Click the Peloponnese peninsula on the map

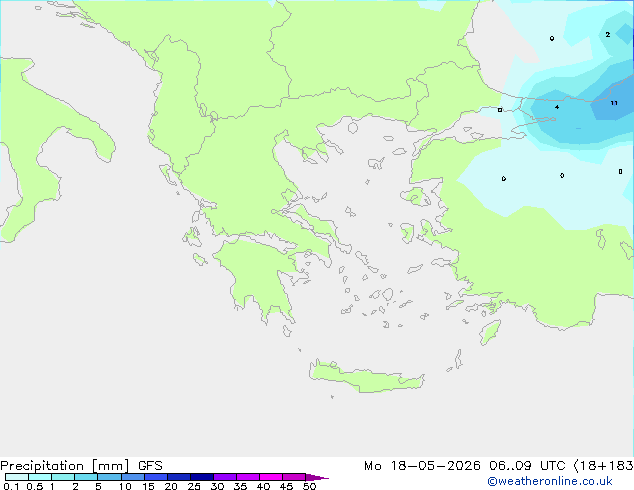259,275
